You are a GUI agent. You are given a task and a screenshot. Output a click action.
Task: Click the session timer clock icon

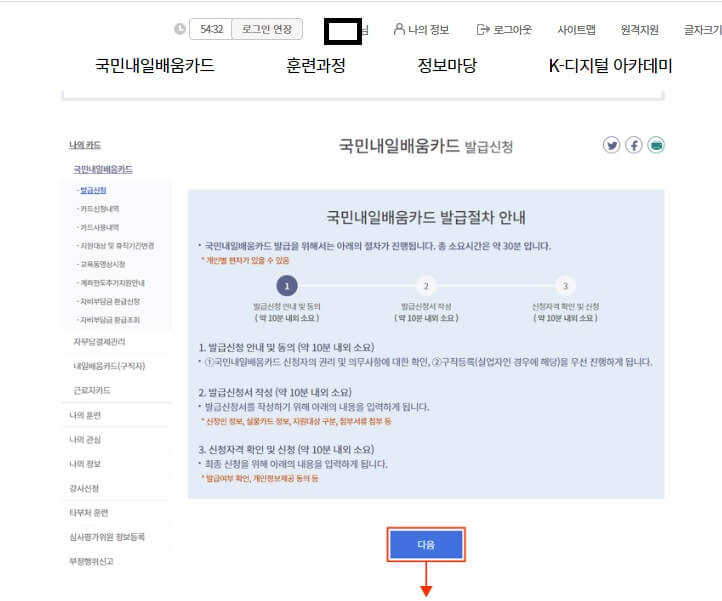180,29
